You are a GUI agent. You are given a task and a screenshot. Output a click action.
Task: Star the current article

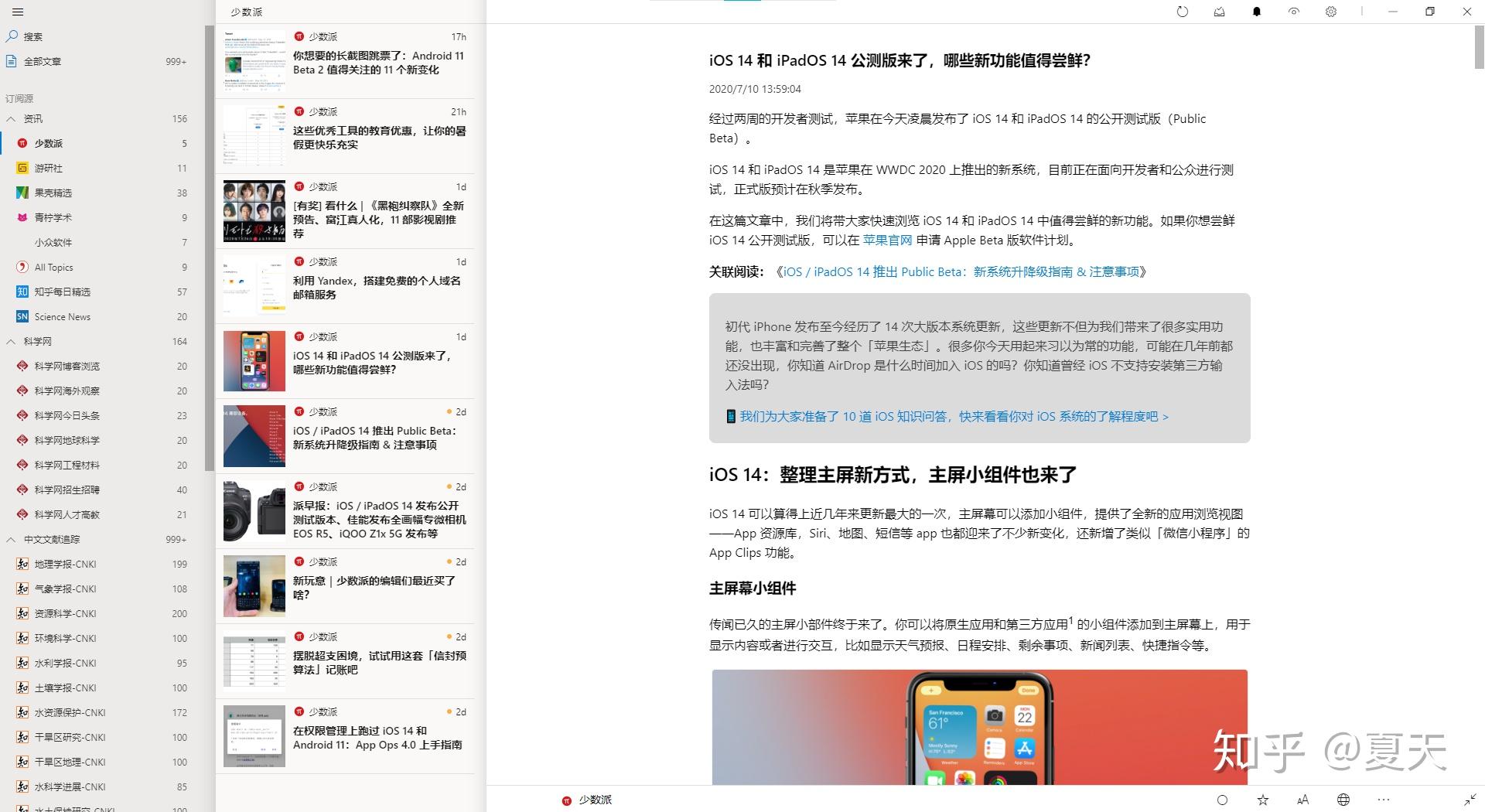(1263, 800)
